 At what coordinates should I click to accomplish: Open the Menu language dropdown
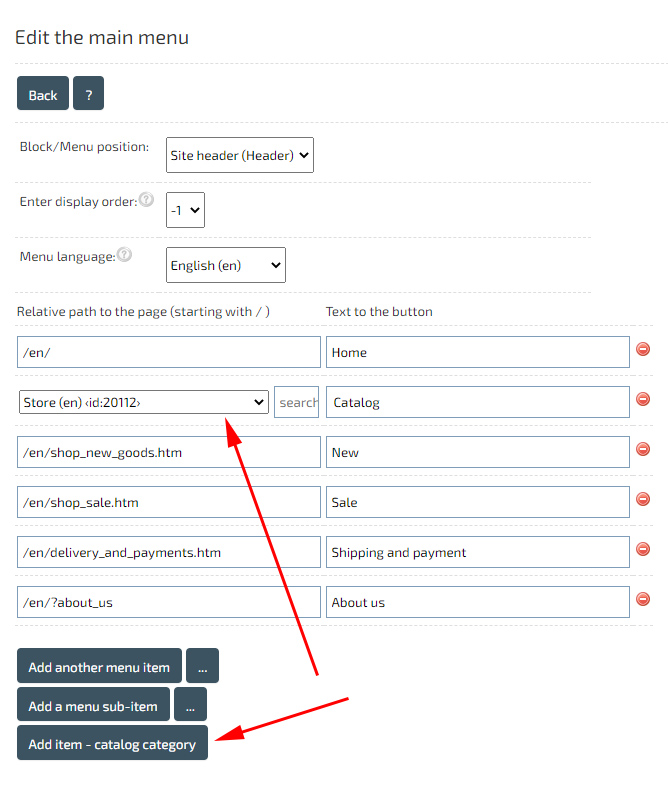(x=225, y=265)
